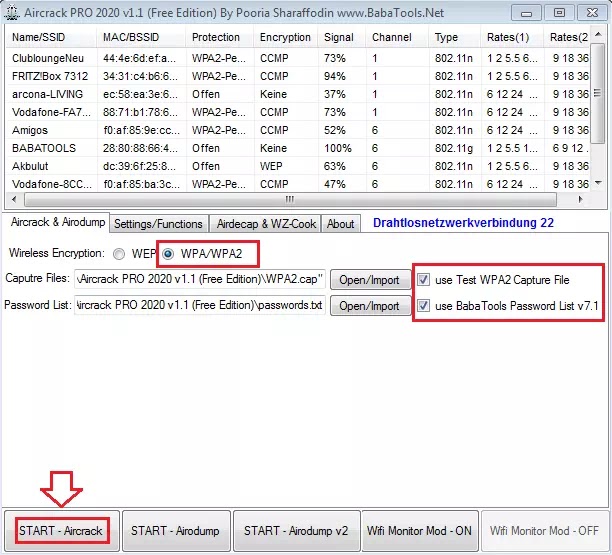Sort by the Name/SSID column header
Screen dimensions: 612x555
point(51,37)
